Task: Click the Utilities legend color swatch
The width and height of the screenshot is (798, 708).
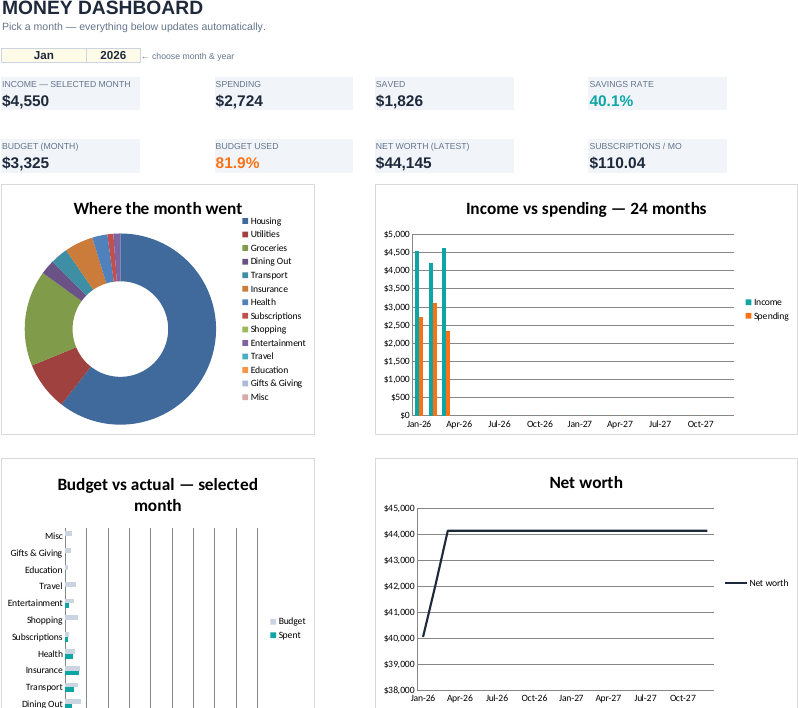Action: coord(245,234)
